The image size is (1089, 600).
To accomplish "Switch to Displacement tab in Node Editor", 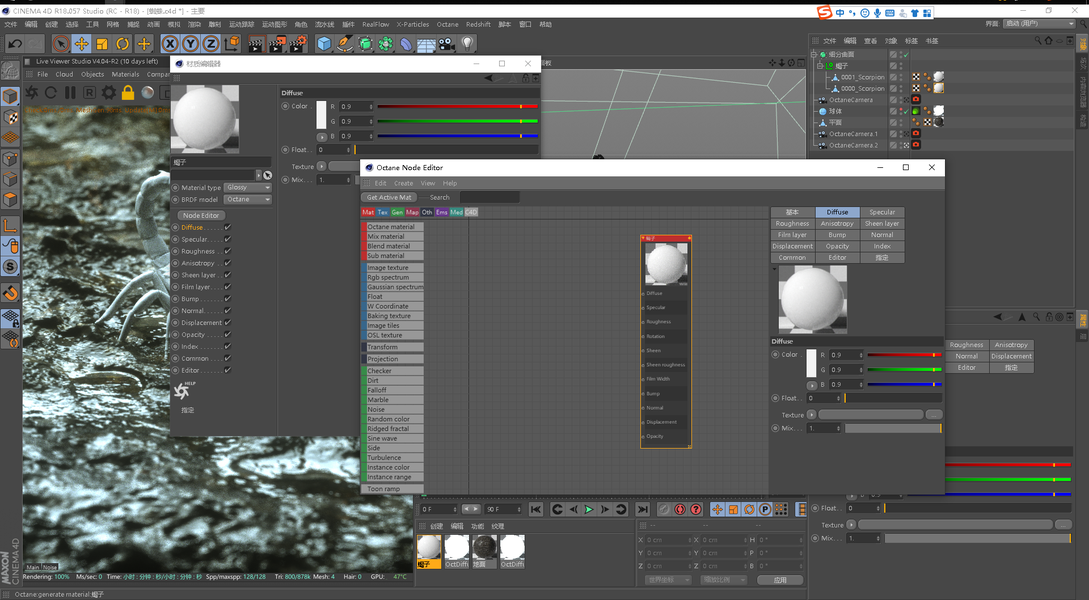I will click(x=792, y=246).
